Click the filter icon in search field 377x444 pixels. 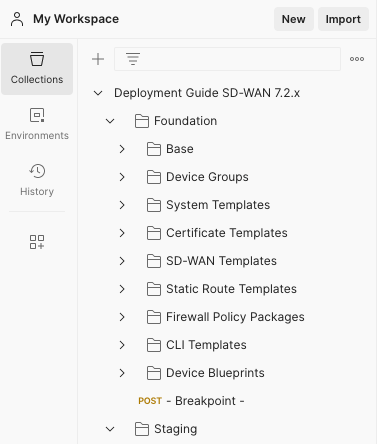[133, 59]
